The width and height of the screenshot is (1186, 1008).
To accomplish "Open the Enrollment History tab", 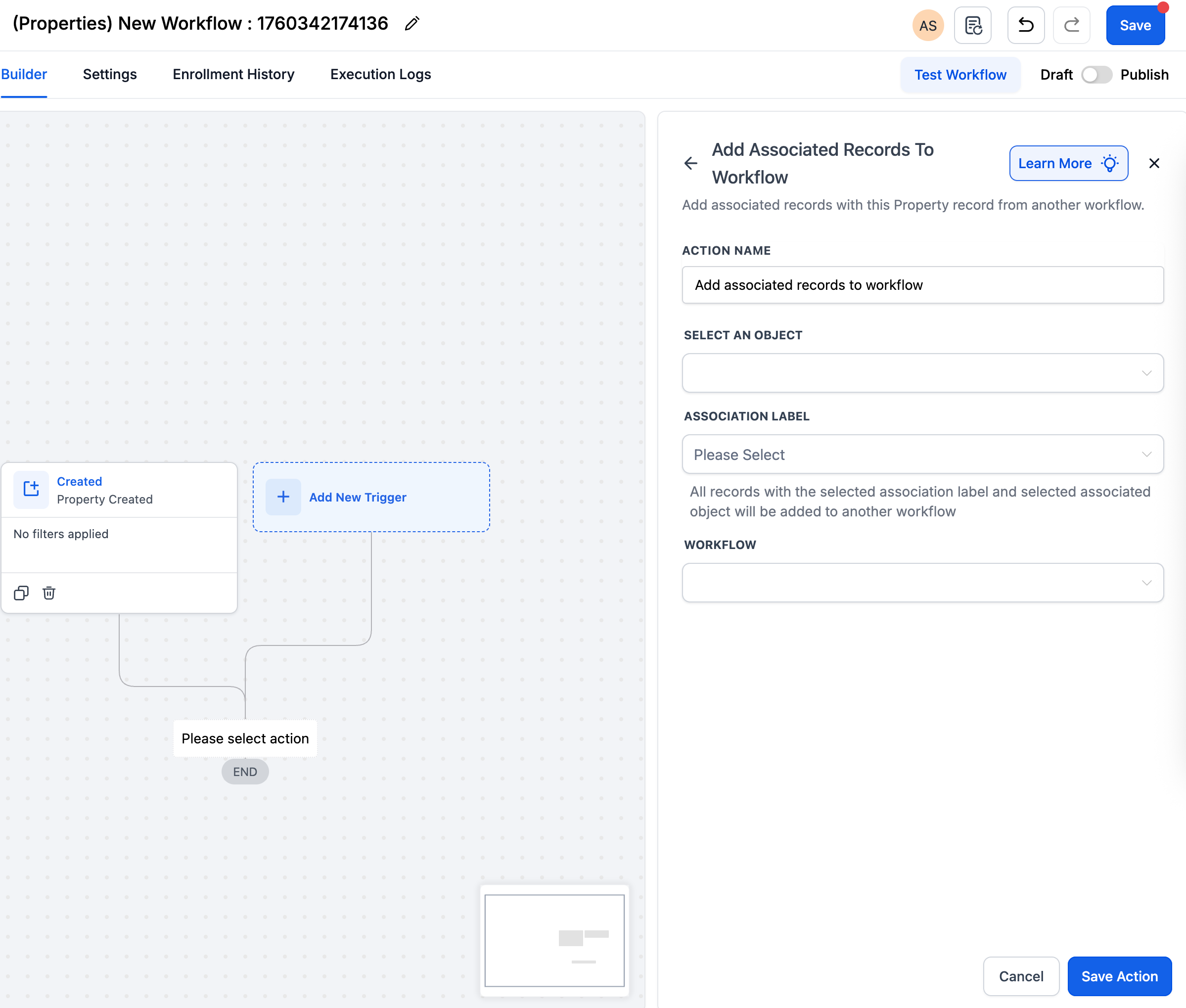I will [233, 74].
